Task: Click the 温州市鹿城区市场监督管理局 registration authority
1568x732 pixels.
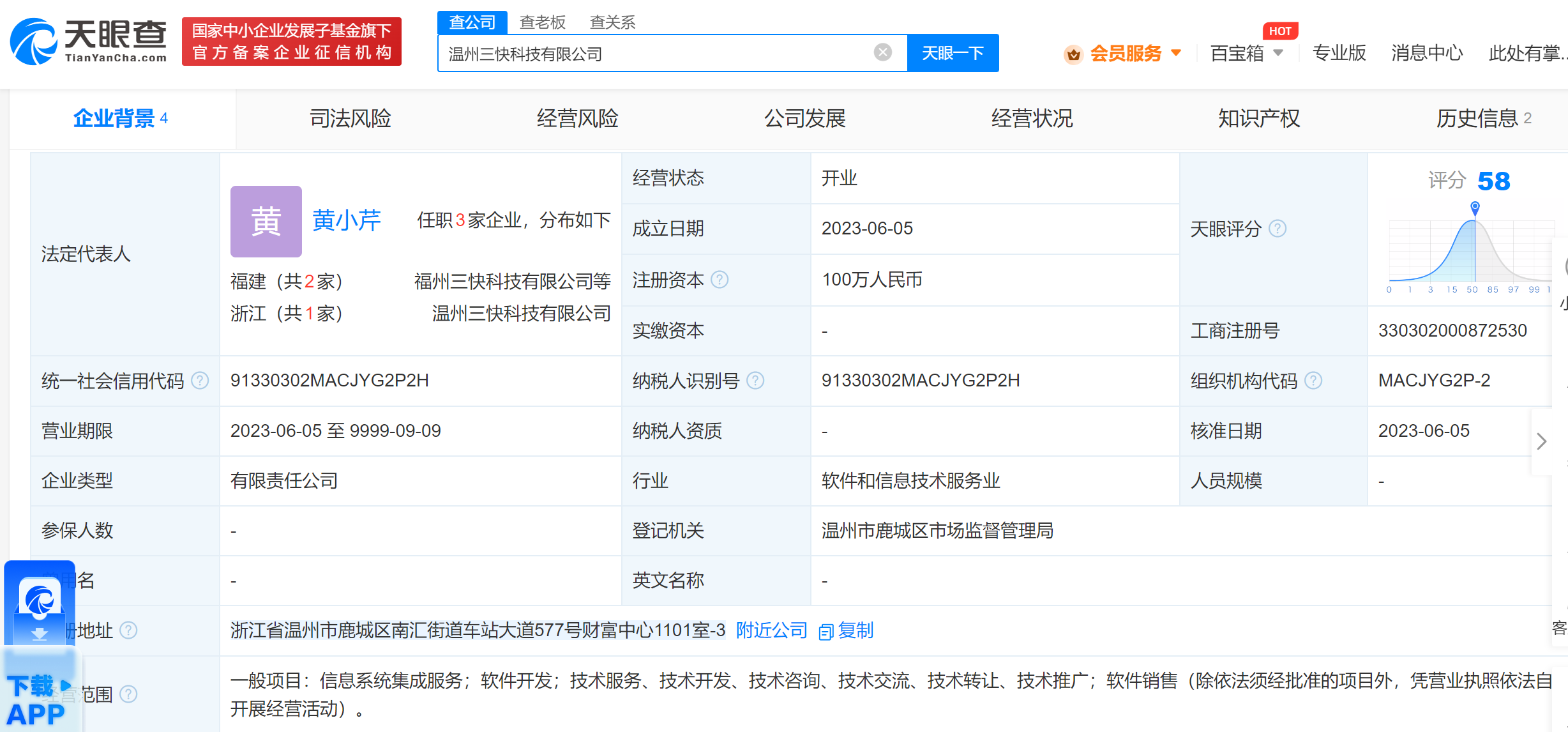Action: pos(937,530)
